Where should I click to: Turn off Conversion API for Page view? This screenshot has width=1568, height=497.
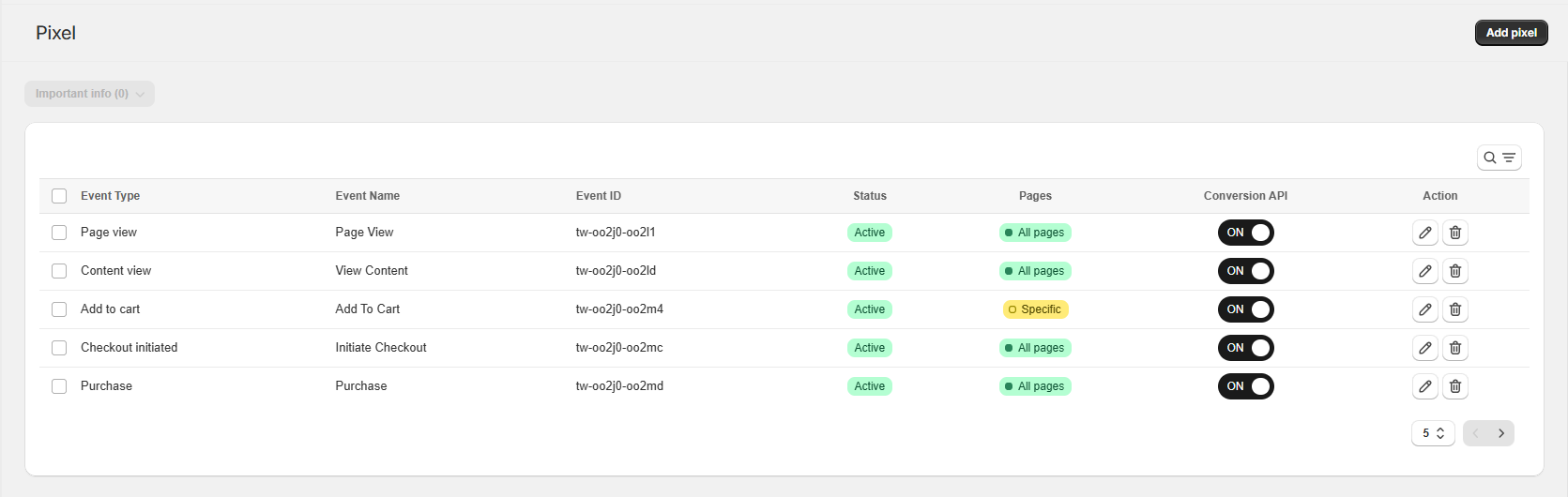tap(1245, 233)
